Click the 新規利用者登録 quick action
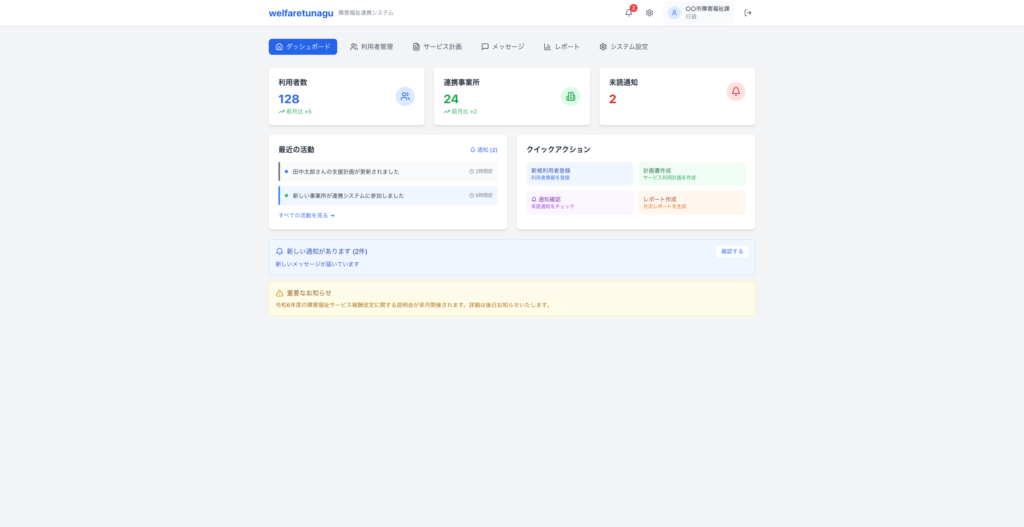 pos(580,174)
